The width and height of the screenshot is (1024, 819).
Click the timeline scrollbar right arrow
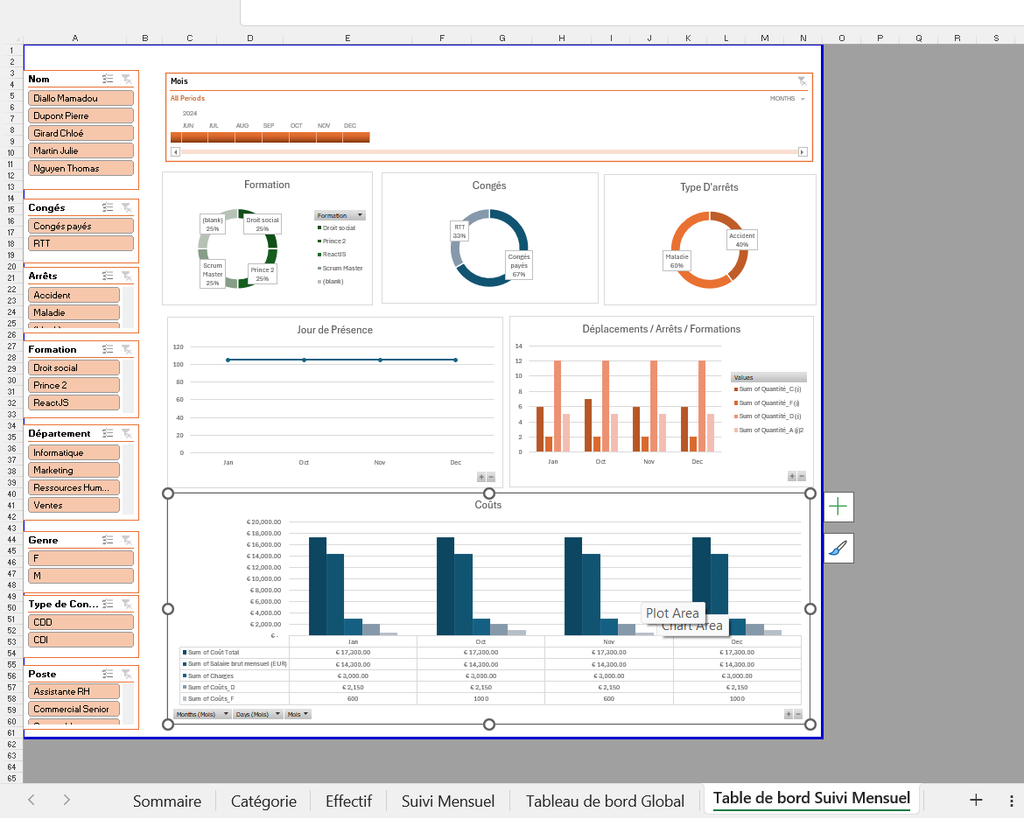(x=803, y=152)
